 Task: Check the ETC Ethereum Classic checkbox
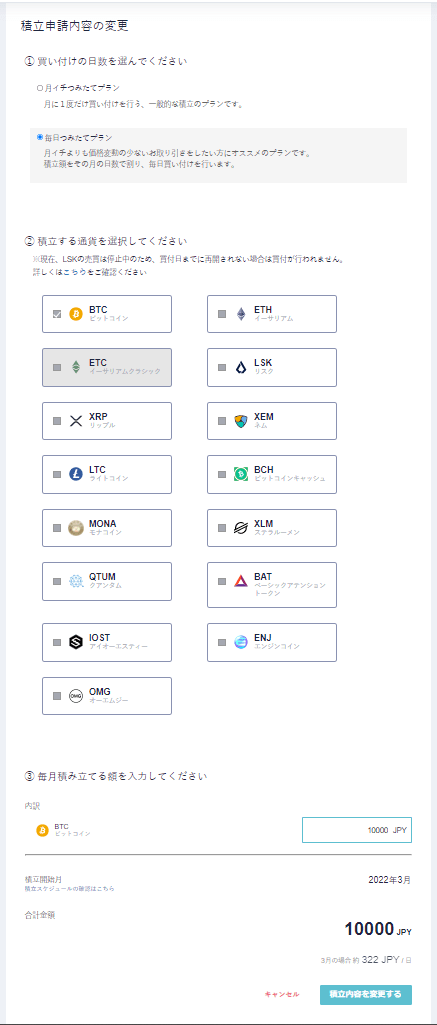[x=57, y=367]
